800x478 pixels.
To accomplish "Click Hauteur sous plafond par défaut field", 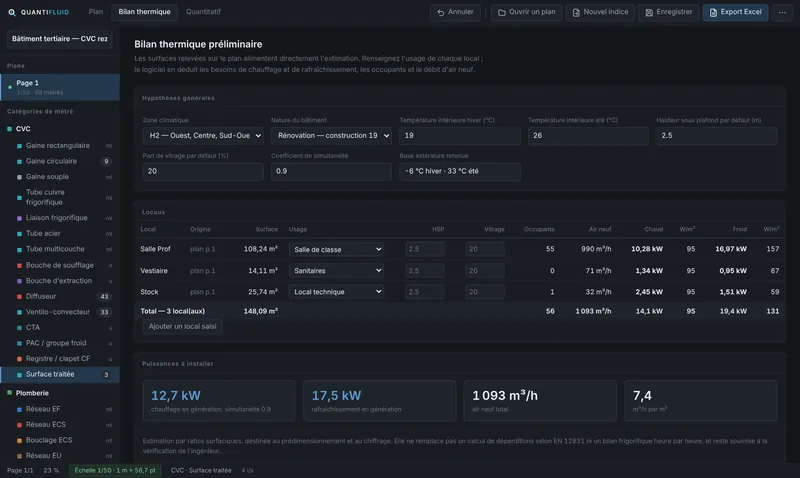I will [717, 136].
